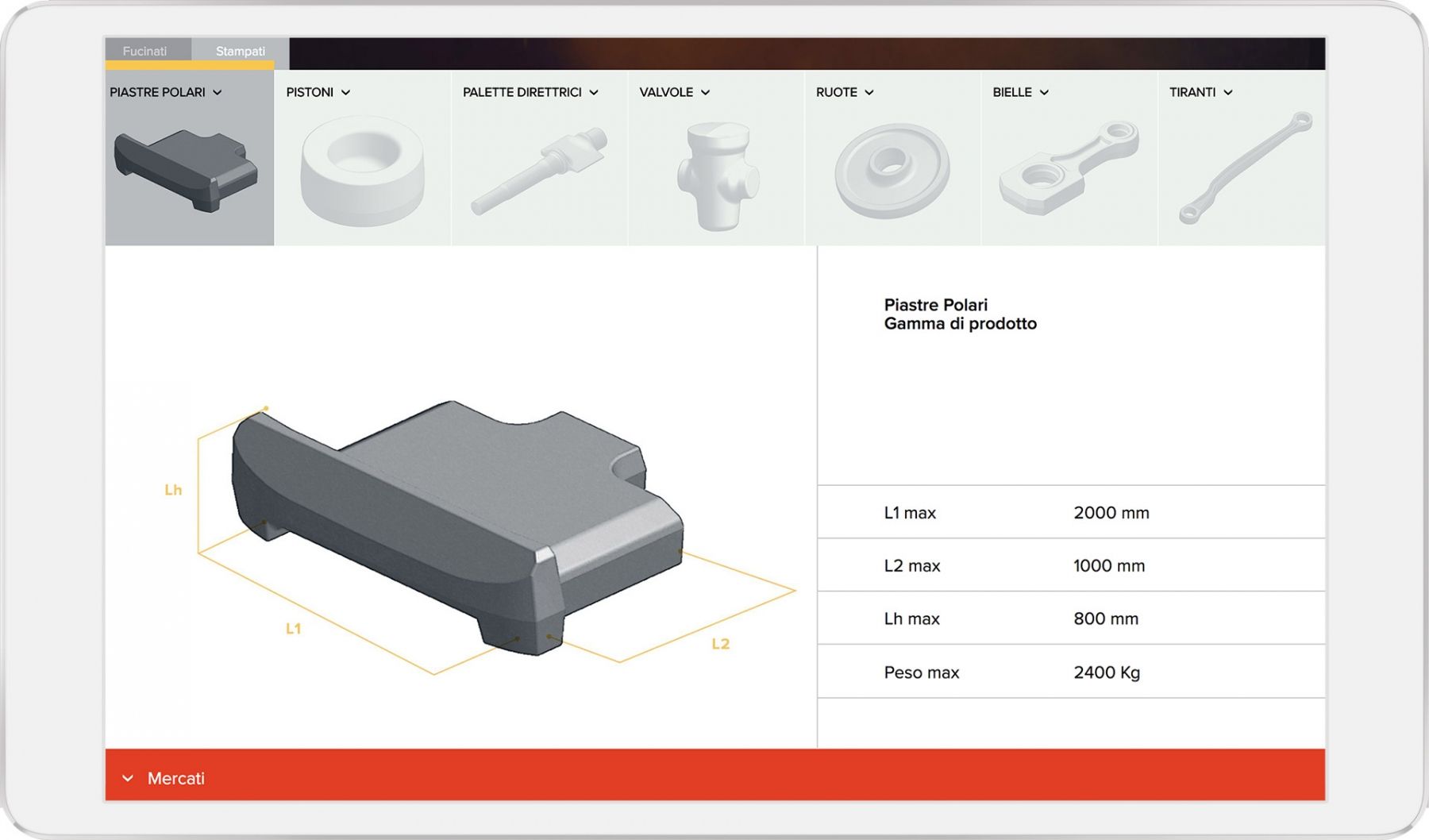Select the Piastre Polari product thumbnail
1429x840 pixels.
click(187, 170)
